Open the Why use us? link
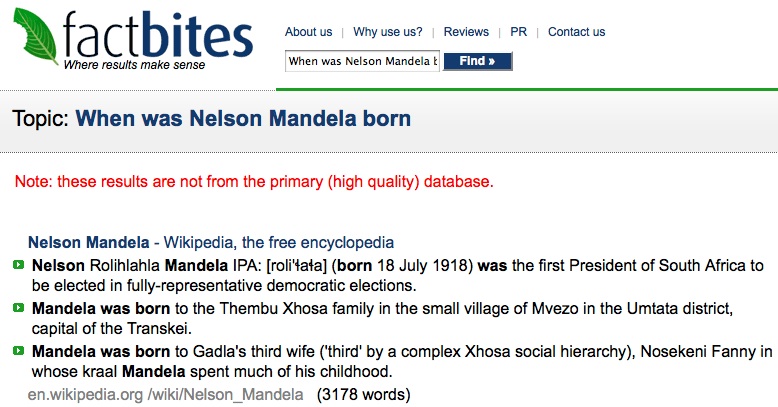The height and width of the screenshot is (407, 778). pos(388,32)
